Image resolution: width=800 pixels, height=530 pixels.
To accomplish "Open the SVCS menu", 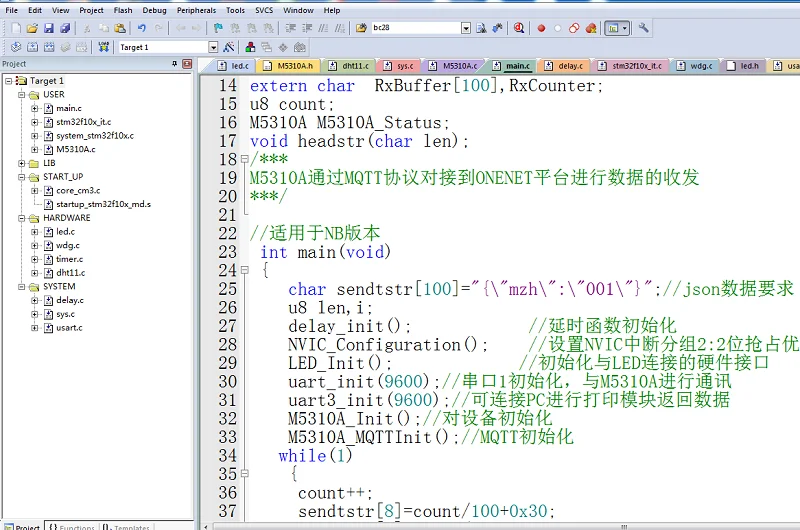I will point(264,10).
